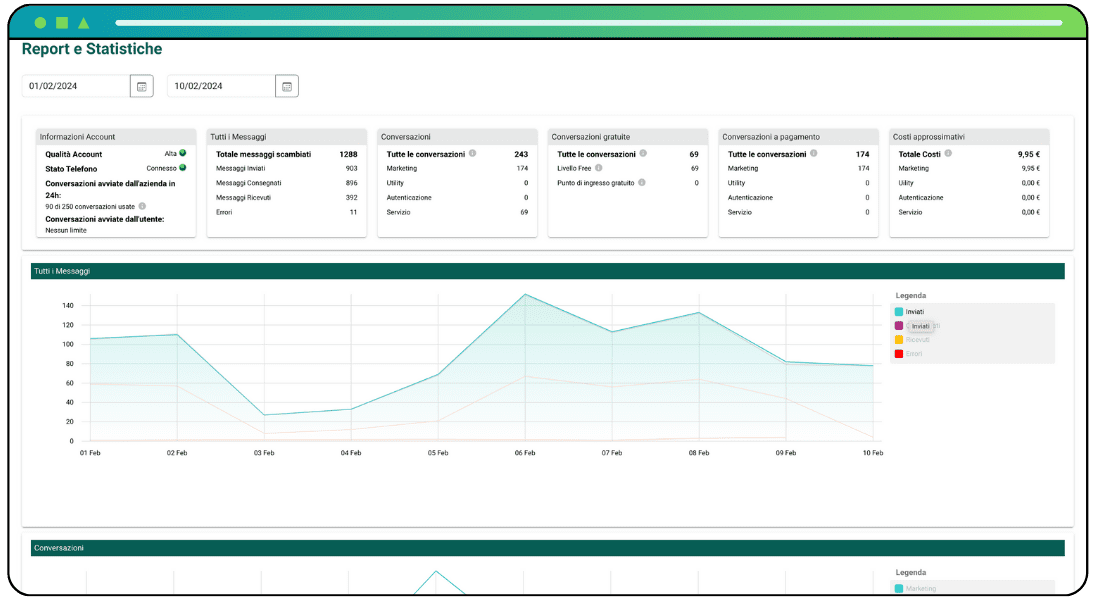The height and width of the screenshot is (600, 1100).
Task: Click the 'Livello Free' label
Action: coord(574,168)
